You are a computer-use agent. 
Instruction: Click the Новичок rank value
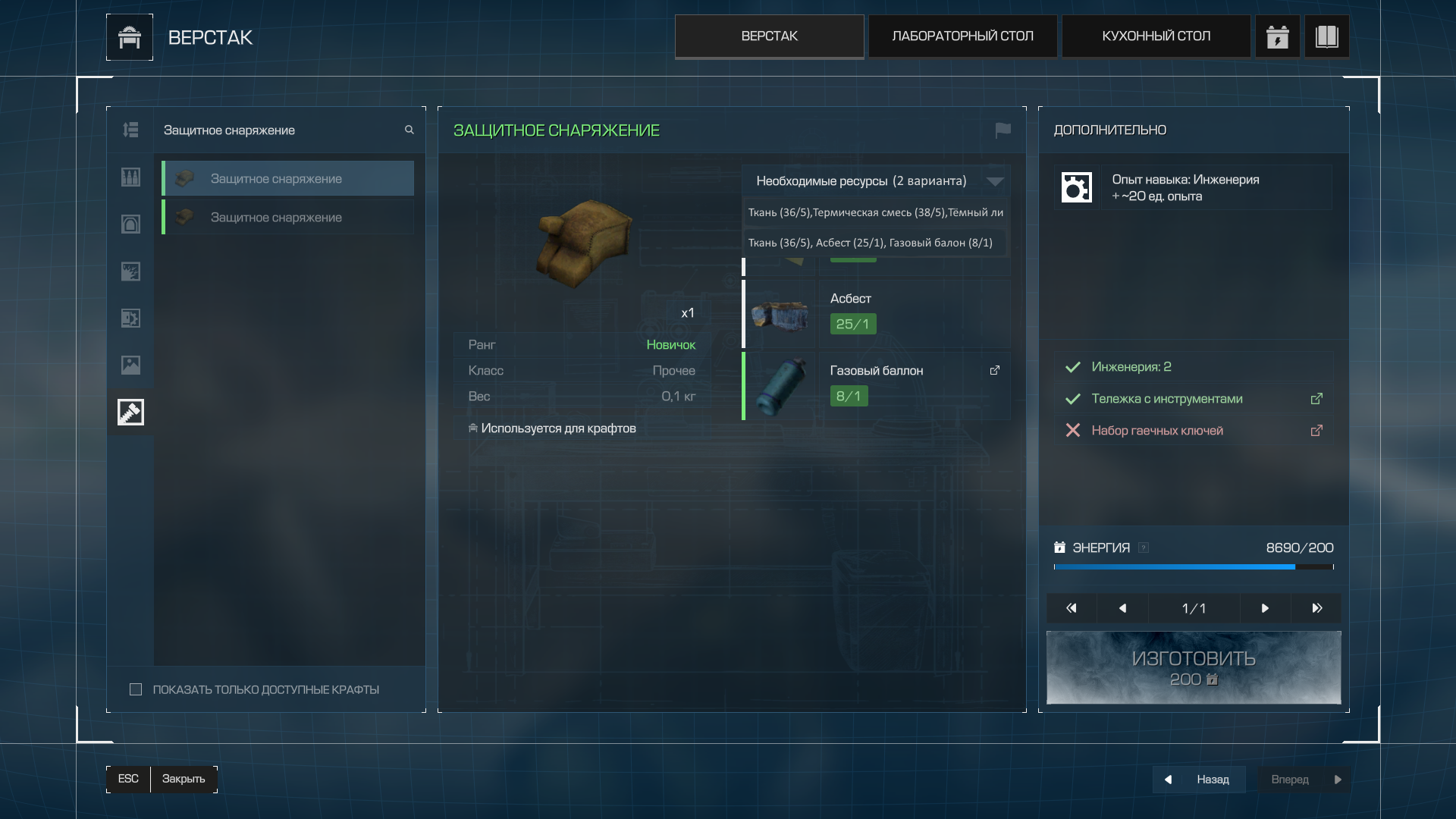click(670, 345)
